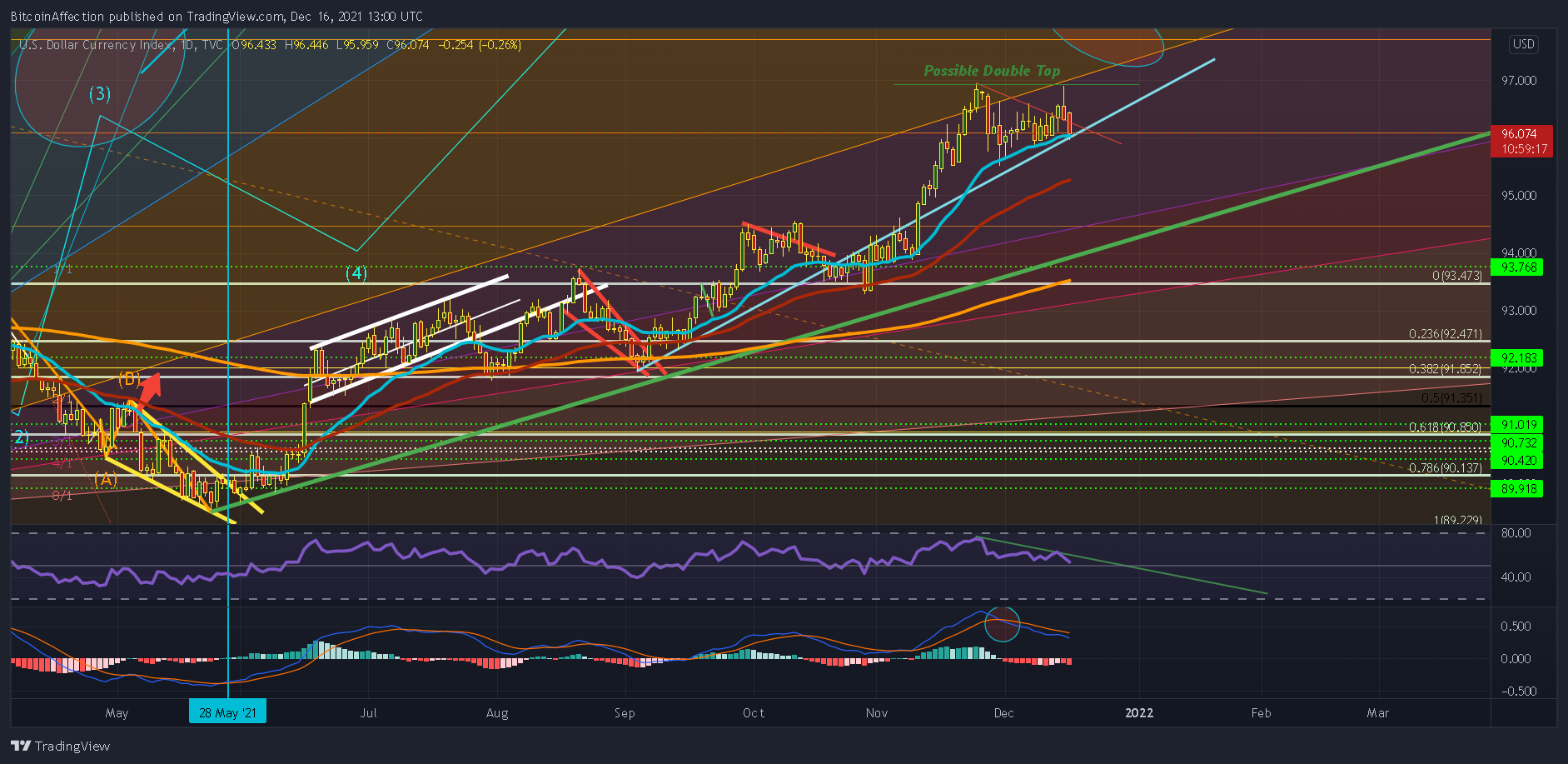Screen dimensions: 1568x764
Task: Click the Dec label on the time axis
Action: [1004, 713]
